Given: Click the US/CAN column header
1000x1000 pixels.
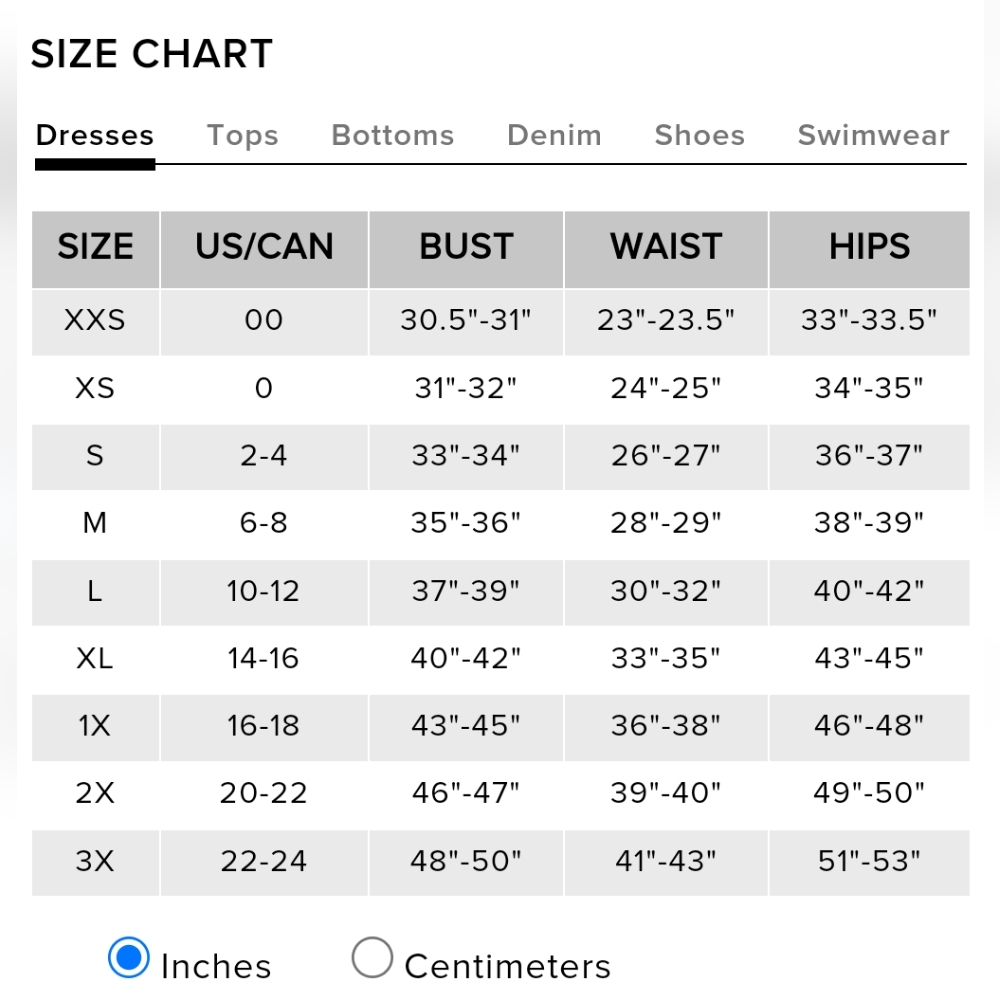Looking at the screenshot, I should click(264, 247).
